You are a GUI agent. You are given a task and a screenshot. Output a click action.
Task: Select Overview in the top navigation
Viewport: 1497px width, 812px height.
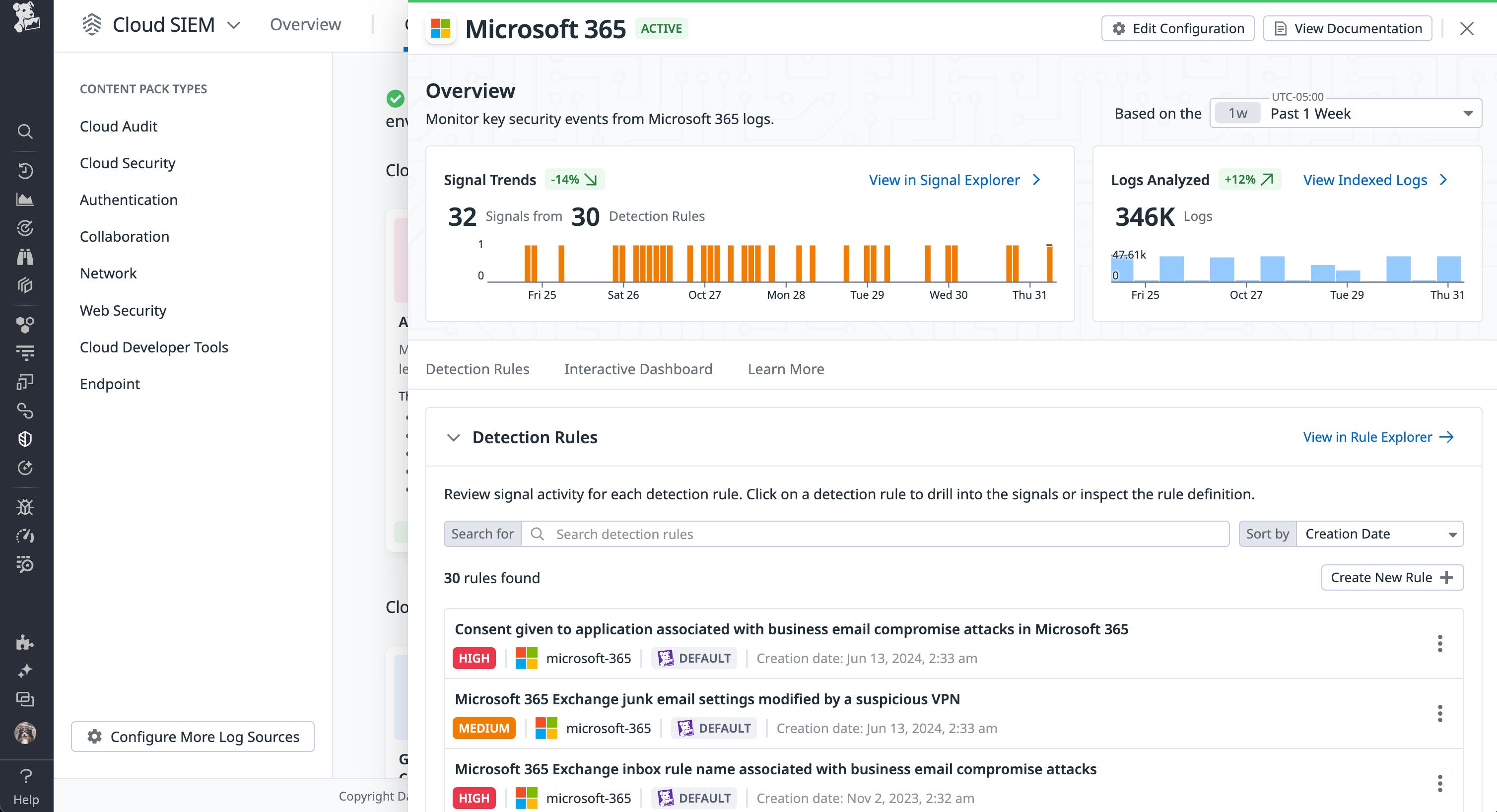(x=305, y=24)
